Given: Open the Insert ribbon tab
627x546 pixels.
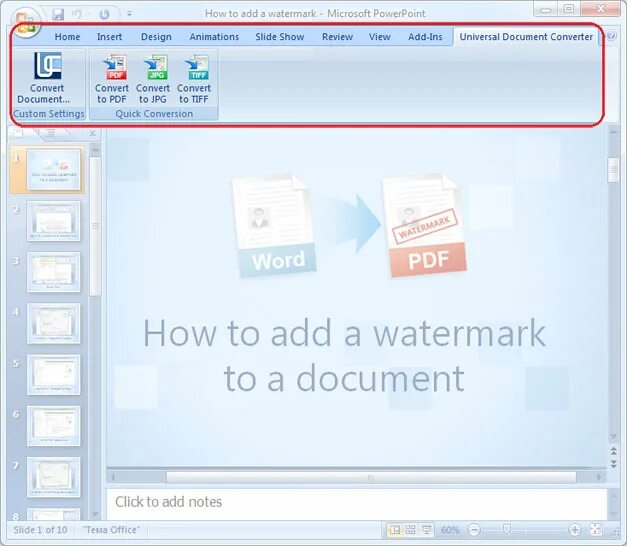Looking at the screenshot, I should pos(109,37).
